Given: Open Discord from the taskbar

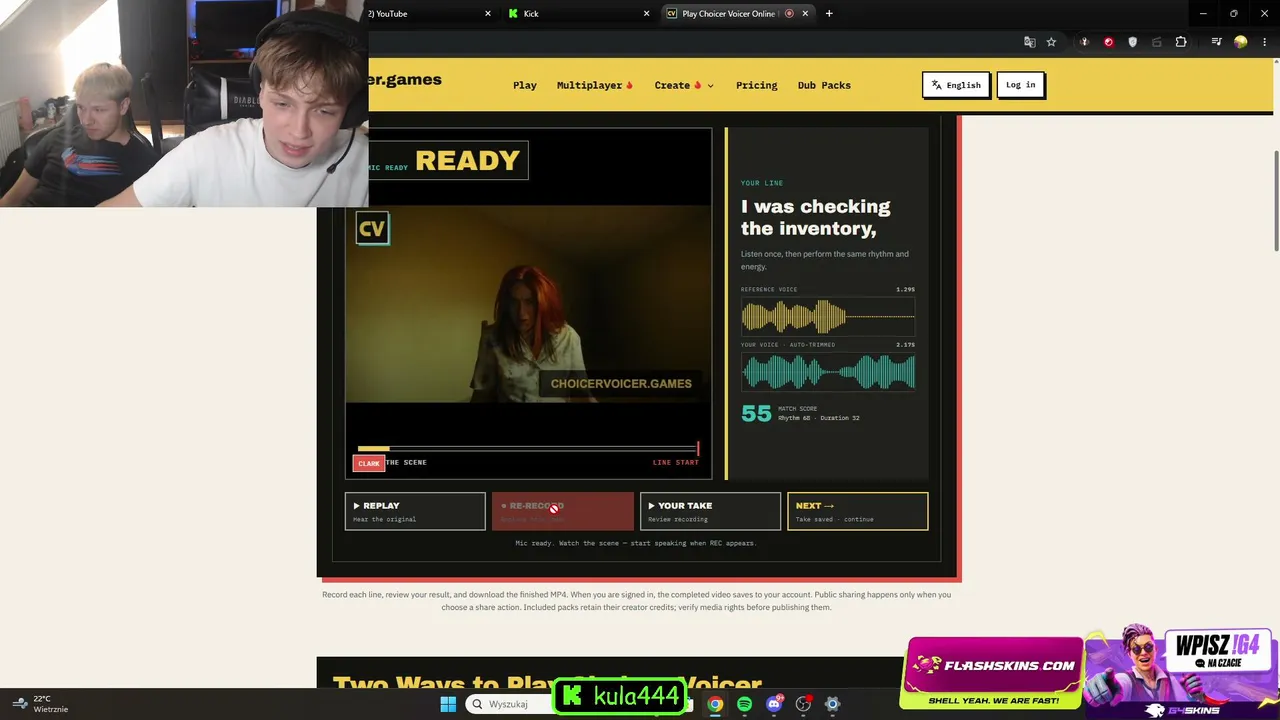Looking at the screenshot, I should (773, 704).
